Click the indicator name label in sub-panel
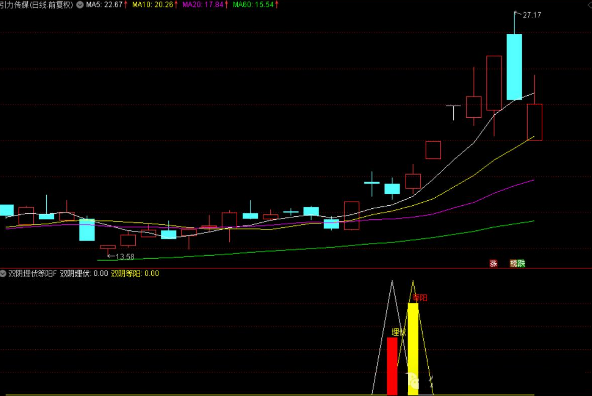 [32, 273]
